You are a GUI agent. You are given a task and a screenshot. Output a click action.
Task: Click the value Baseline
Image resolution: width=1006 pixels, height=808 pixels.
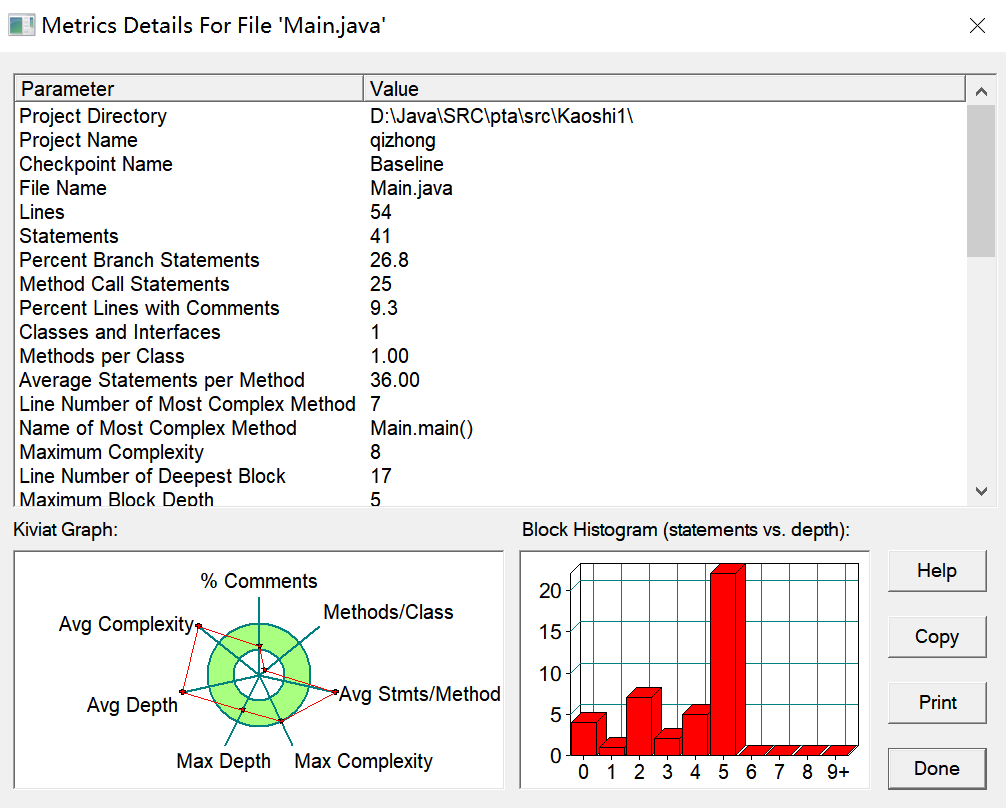click(x=407, y=164)
